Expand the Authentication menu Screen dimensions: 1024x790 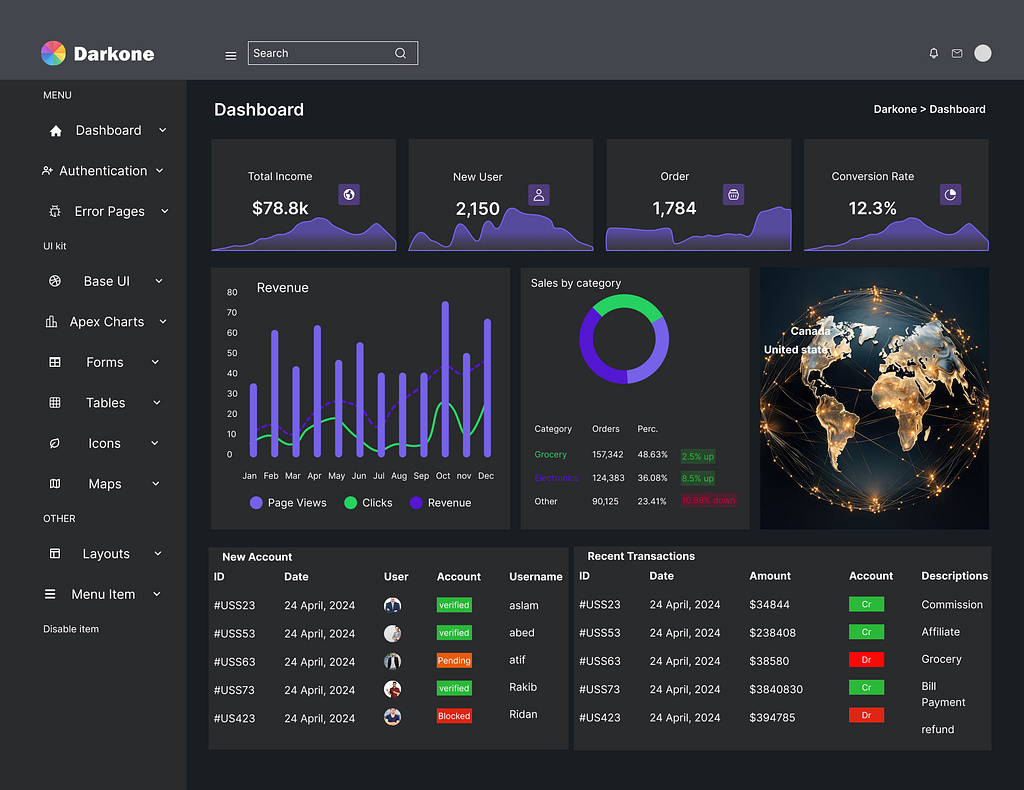click(x=104, y=171)
